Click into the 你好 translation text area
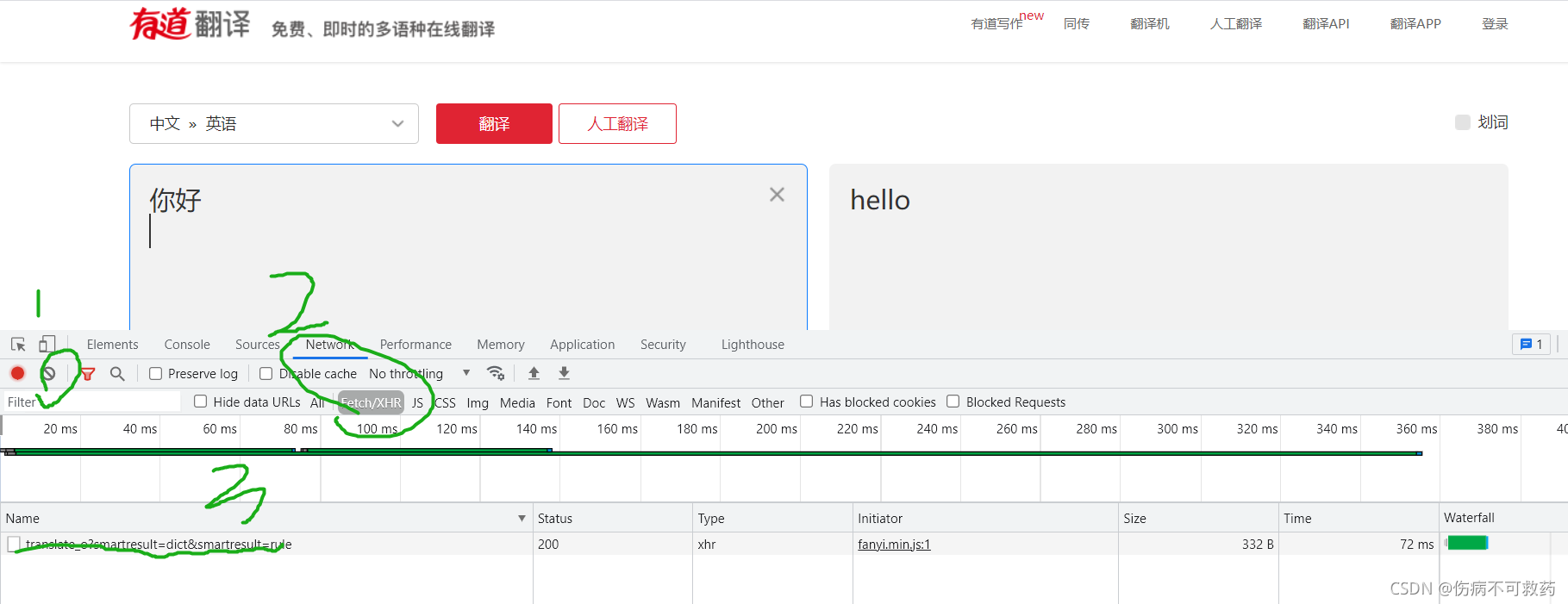 tap(468, 247)
